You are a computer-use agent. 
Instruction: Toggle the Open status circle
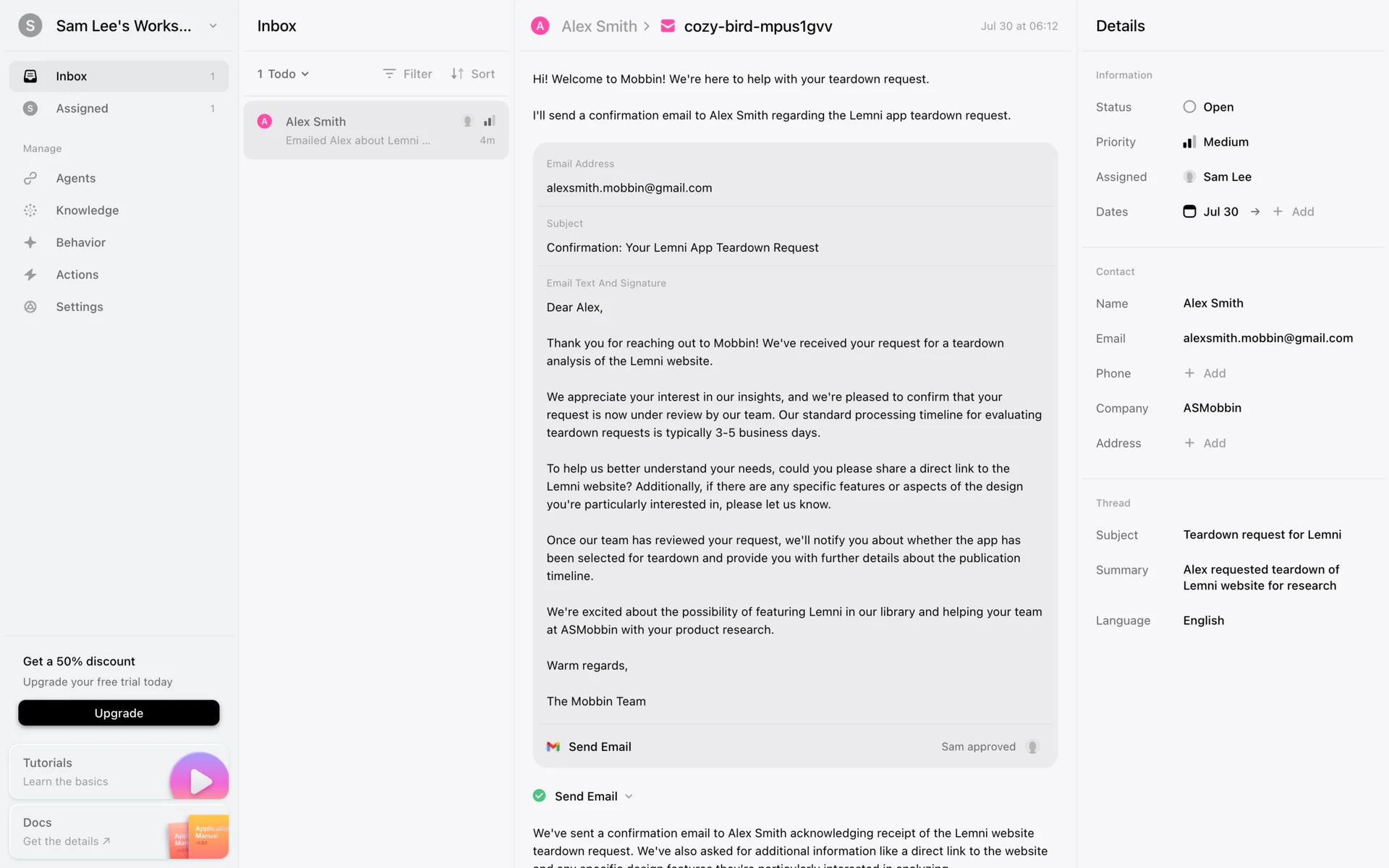[1189, 107]
